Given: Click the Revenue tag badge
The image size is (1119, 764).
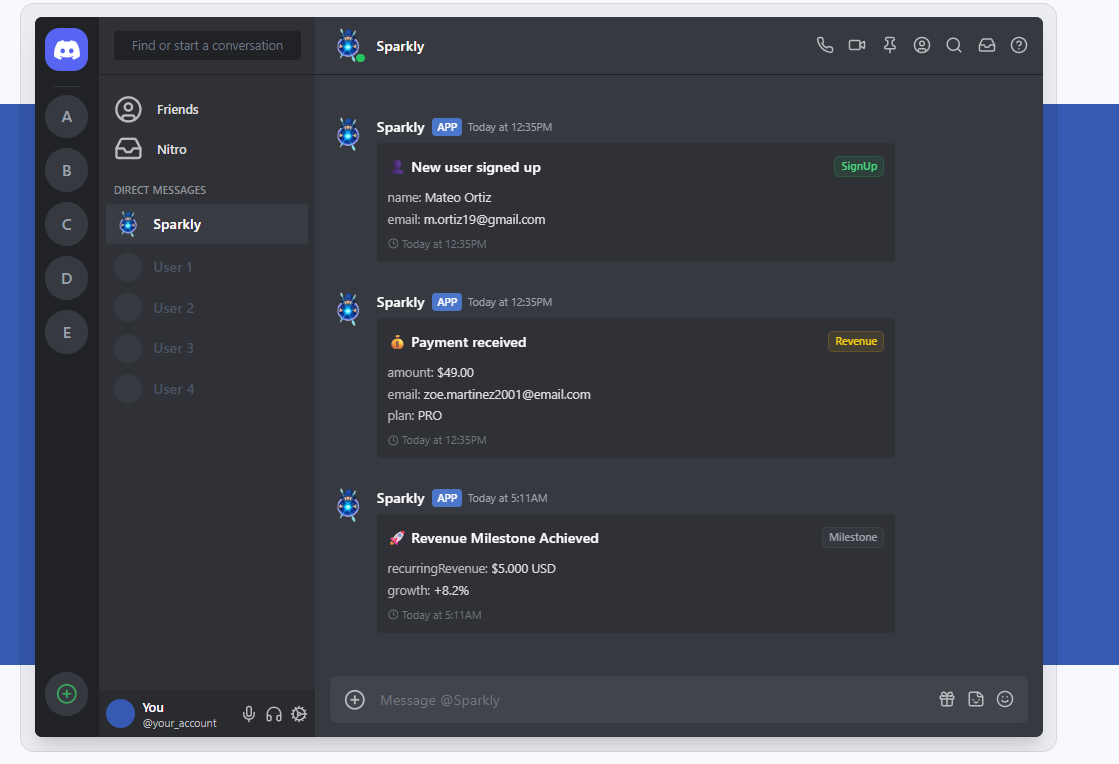Looking at the screenshot, I should 856,341.
